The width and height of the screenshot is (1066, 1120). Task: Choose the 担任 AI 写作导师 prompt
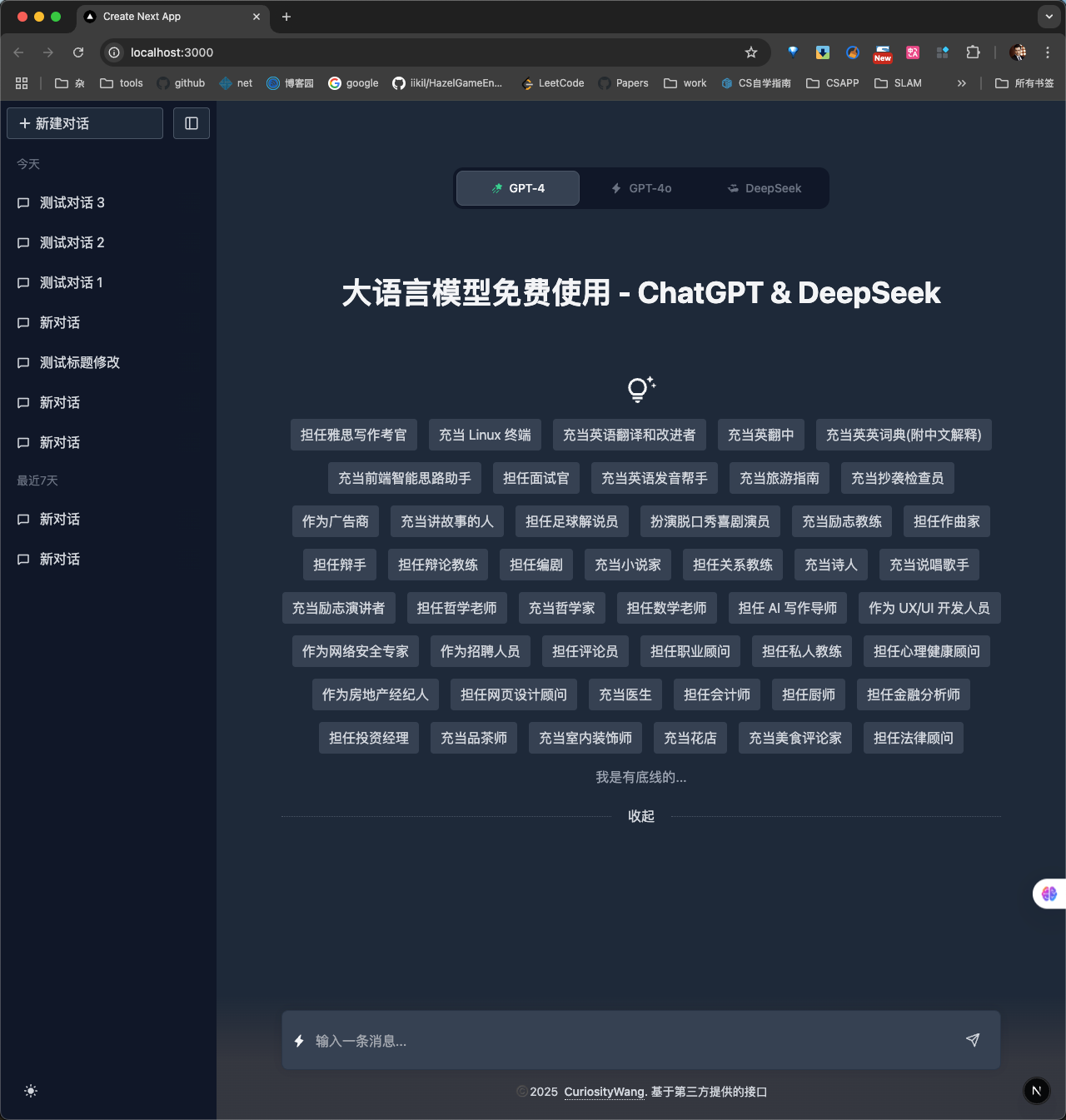point(788,608)
